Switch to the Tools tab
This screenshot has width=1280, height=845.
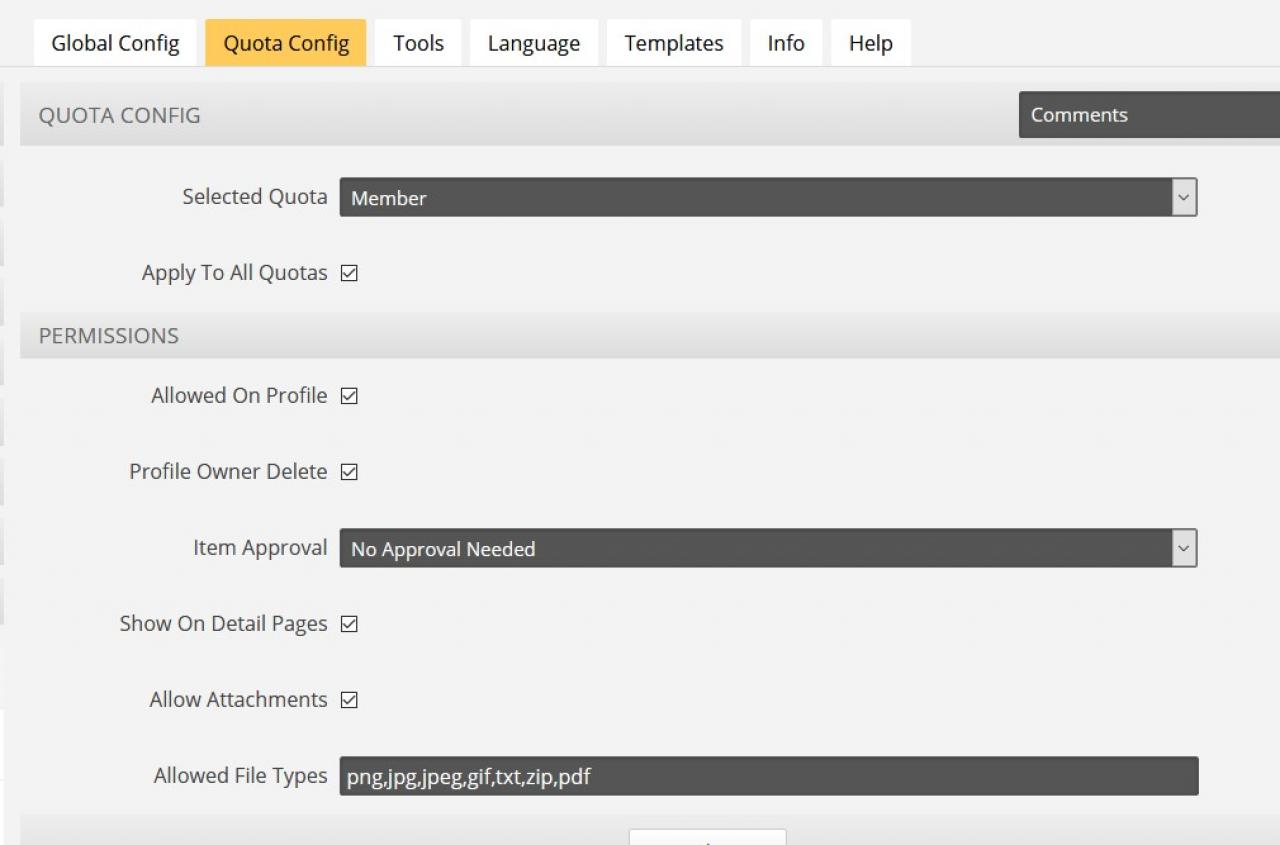click(418, 43)
